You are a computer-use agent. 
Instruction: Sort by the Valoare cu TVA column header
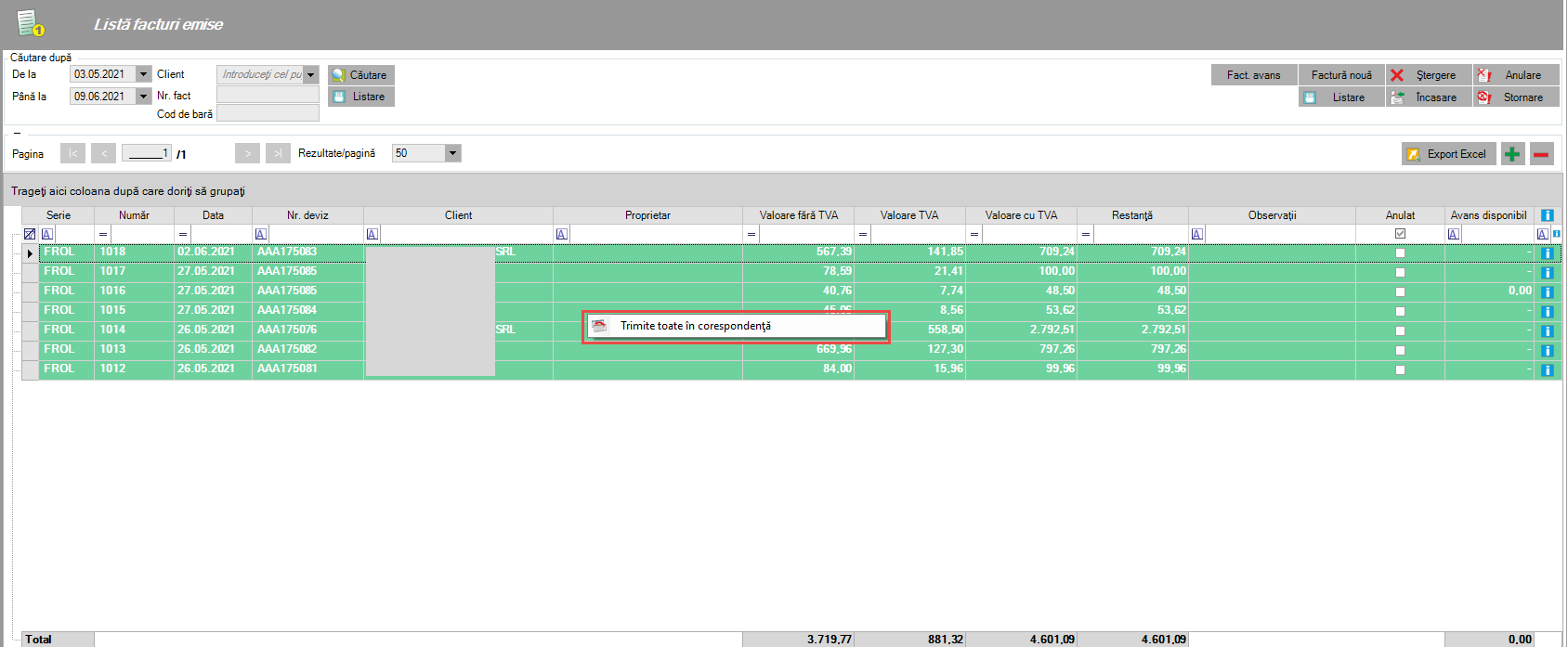pos(1021,215)
